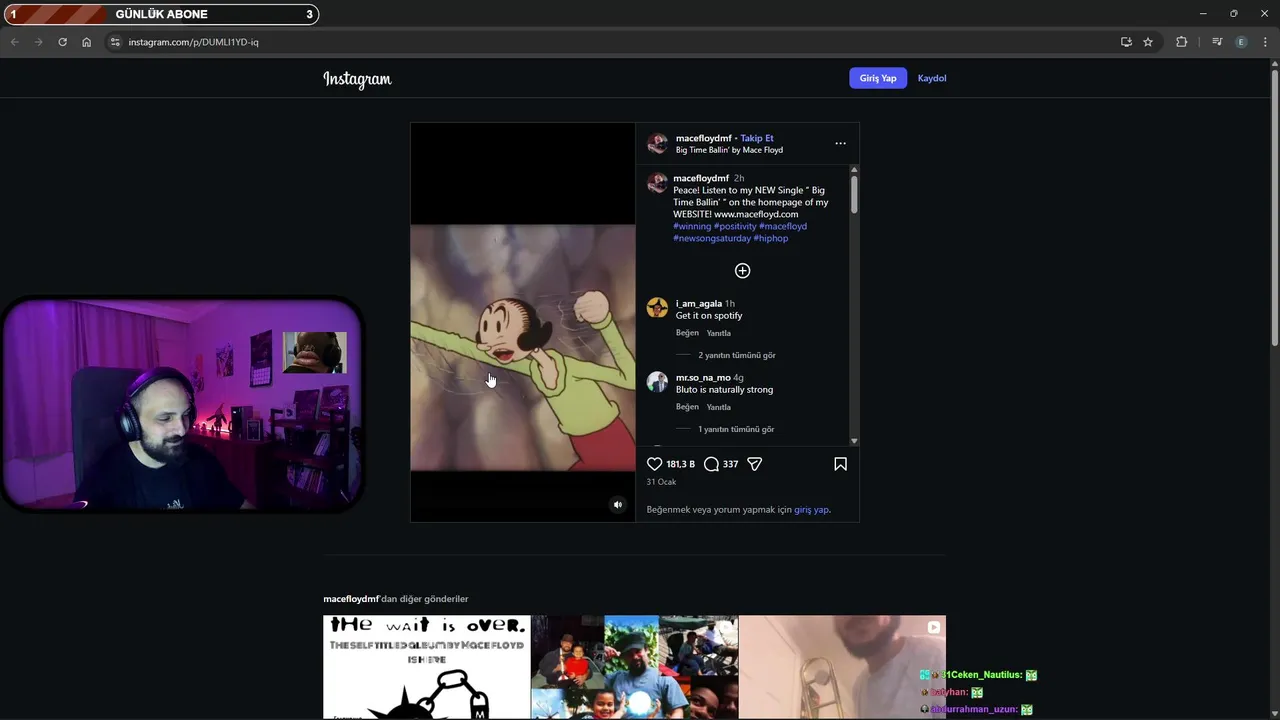
Task: Click the Instagram logo
Action: 357,79
